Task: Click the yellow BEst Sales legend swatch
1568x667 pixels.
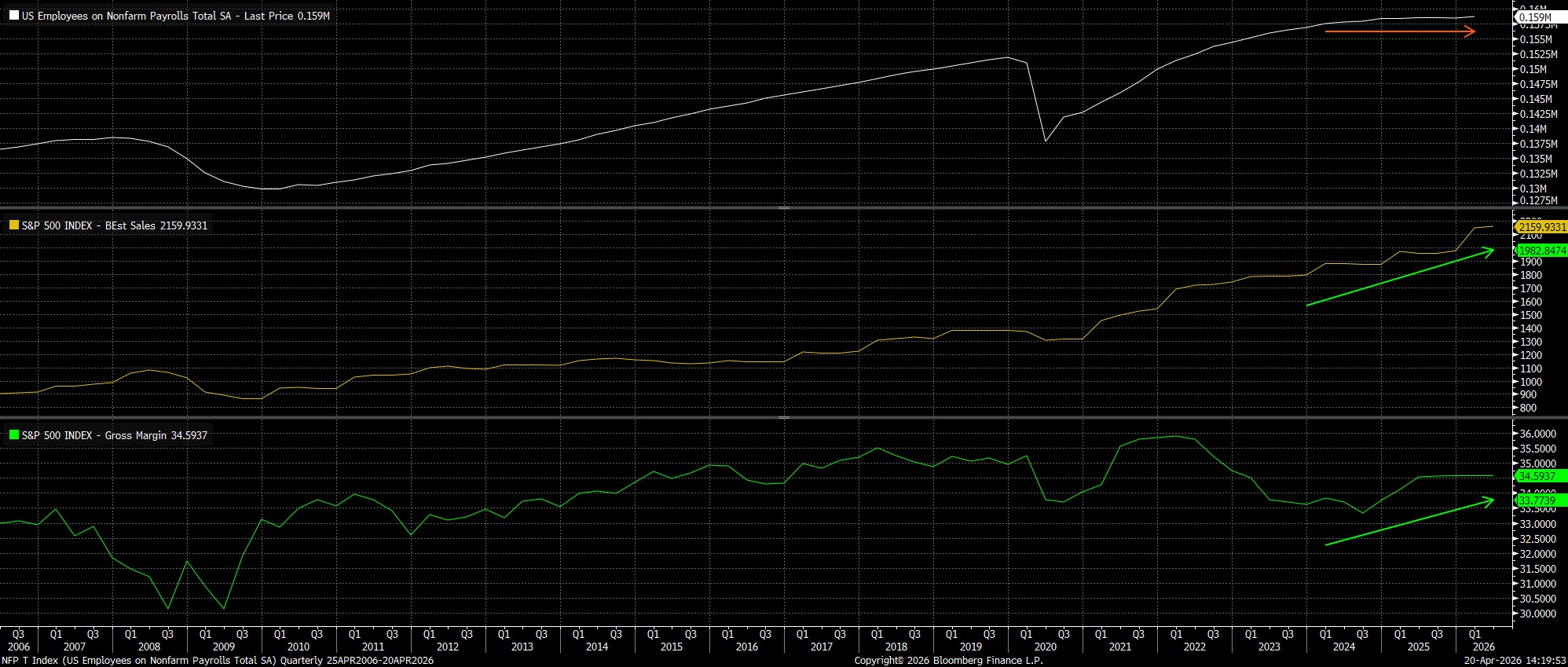Action: [14, 225]
